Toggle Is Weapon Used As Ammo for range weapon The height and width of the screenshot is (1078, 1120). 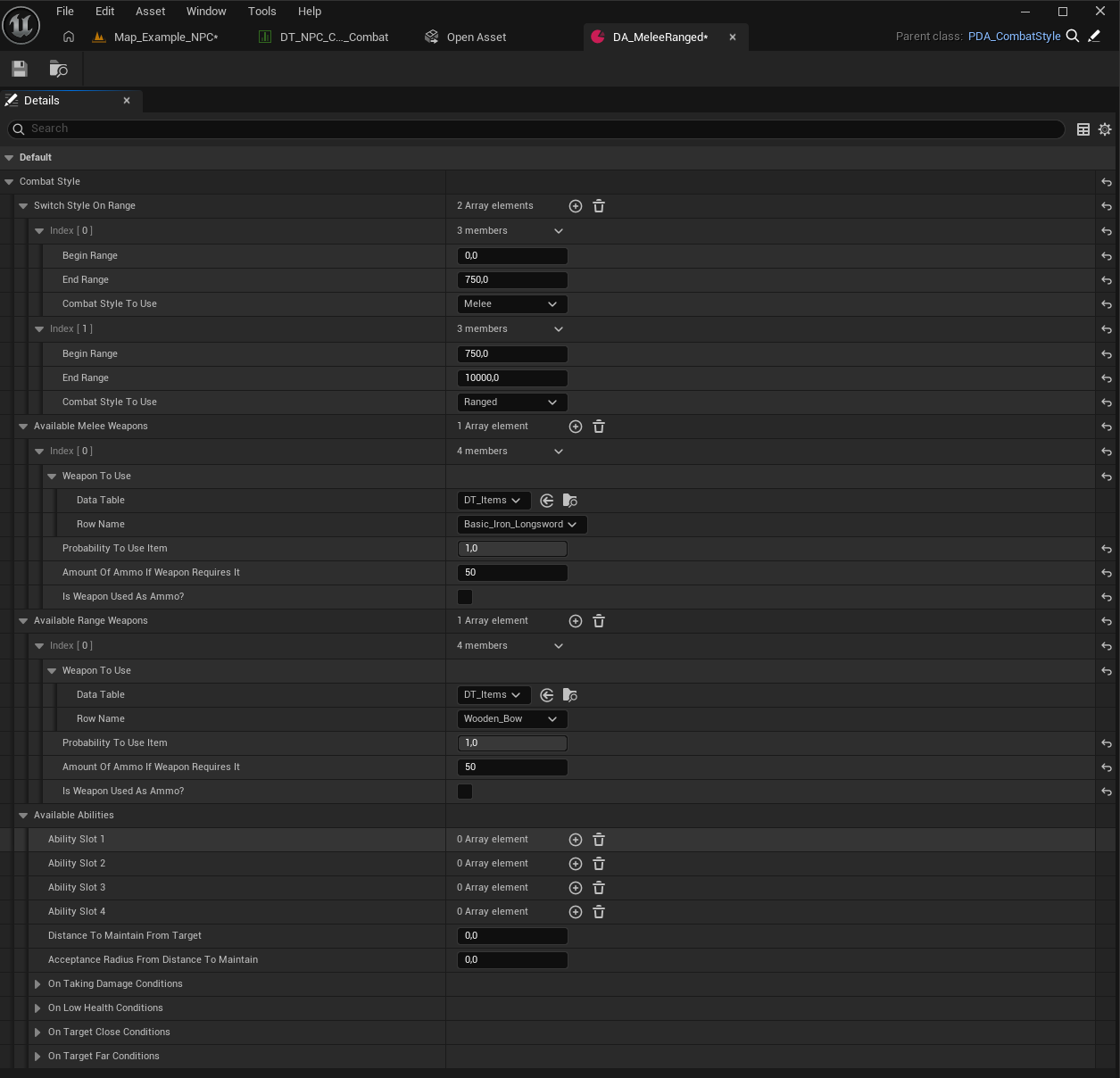coord(465,792)
